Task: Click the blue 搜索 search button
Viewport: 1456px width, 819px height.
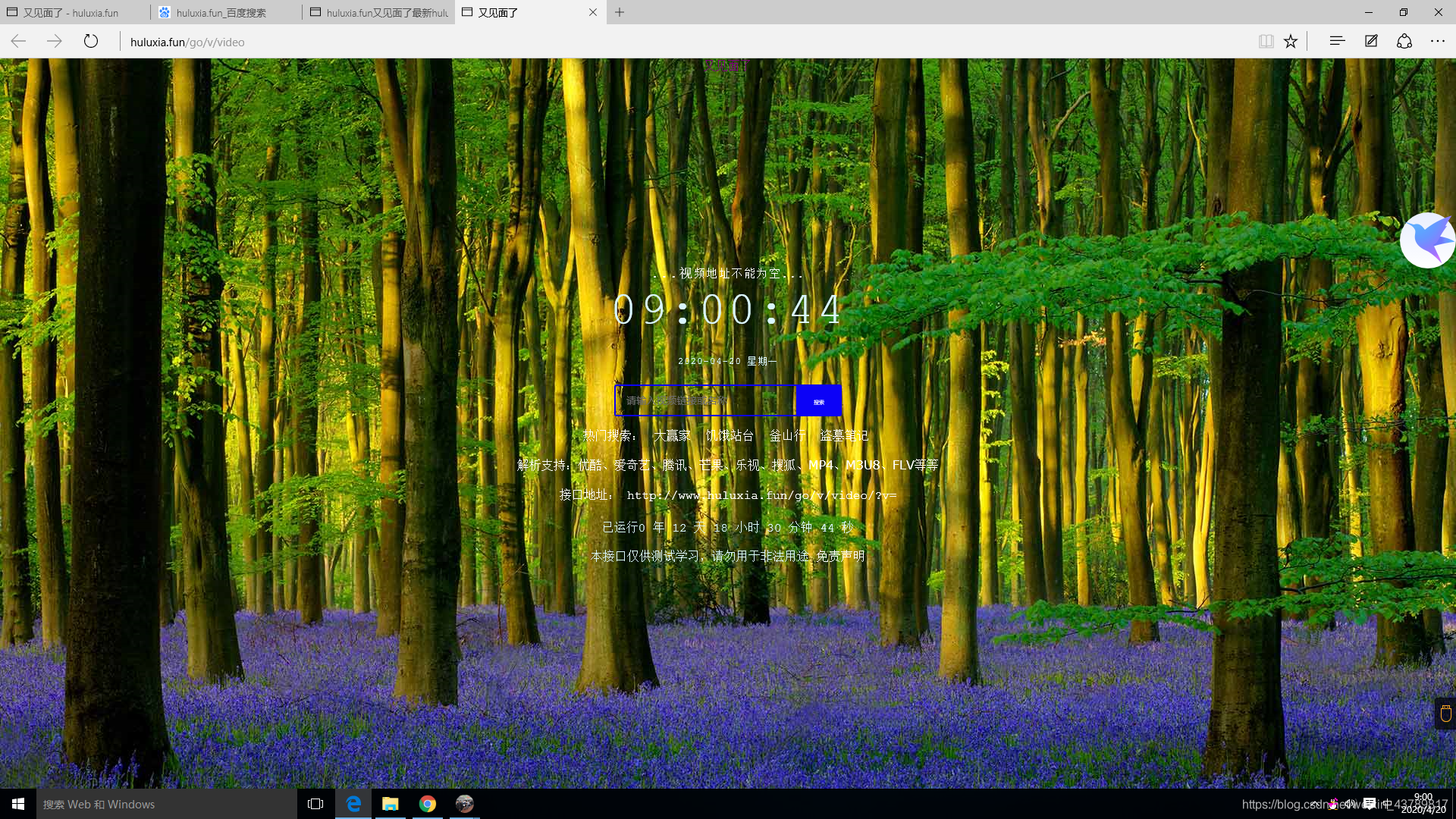Action: pos(818,401)
